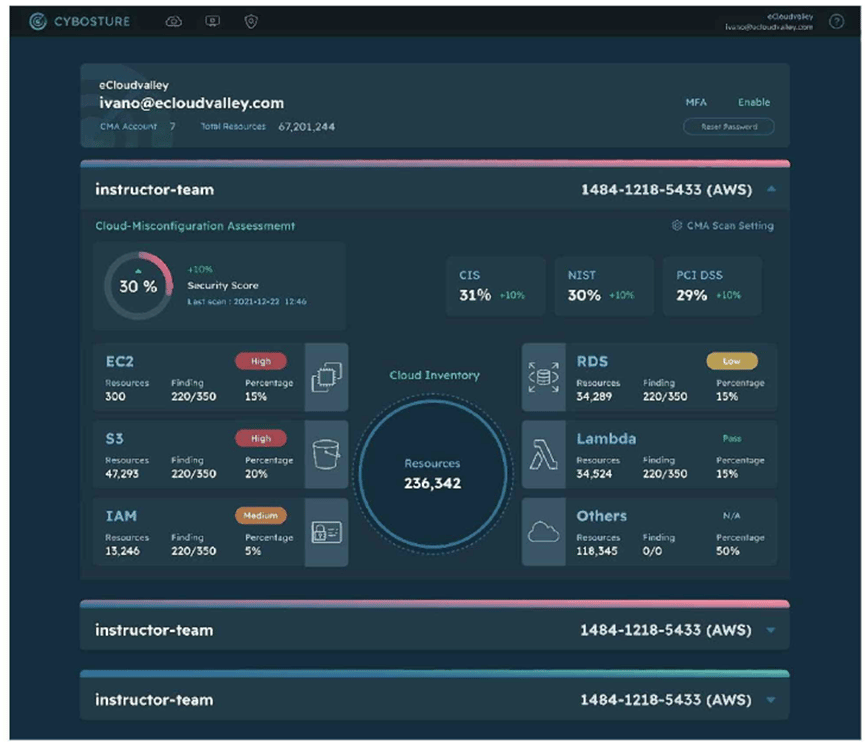Click the IAM identity card icon

tap(326, 532)
